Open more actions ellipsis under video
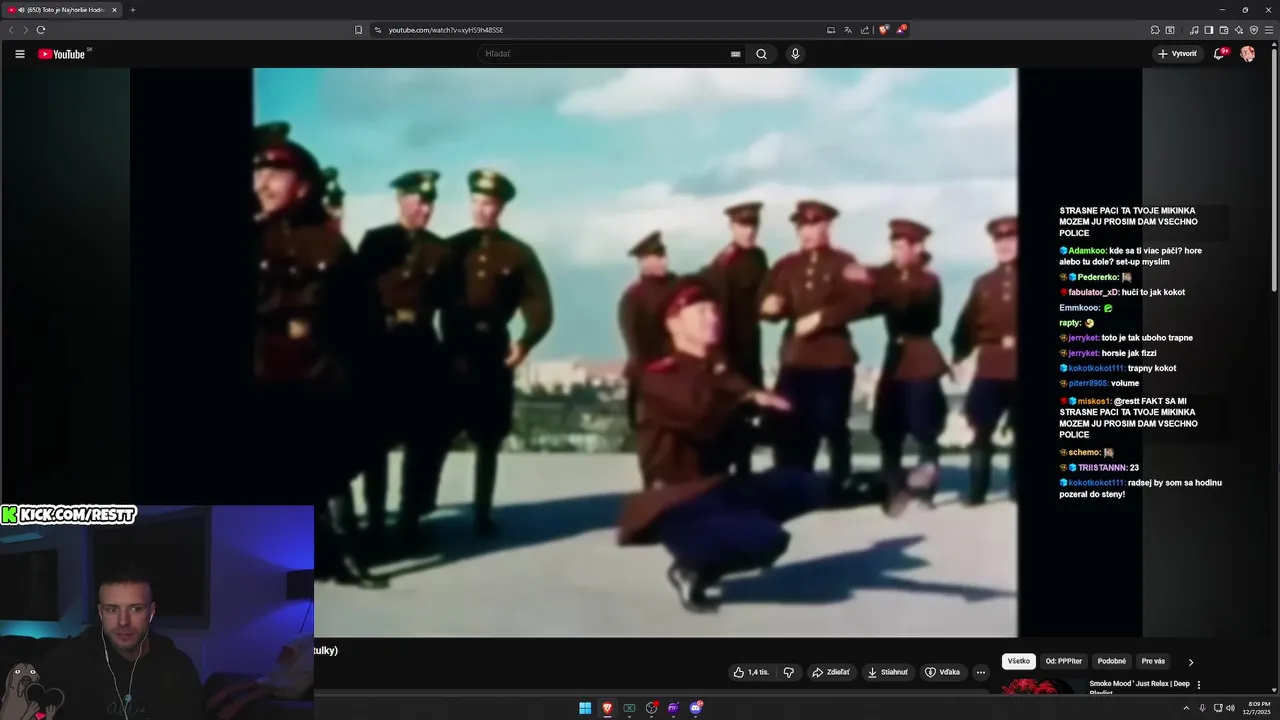 [x=981, y=672]
